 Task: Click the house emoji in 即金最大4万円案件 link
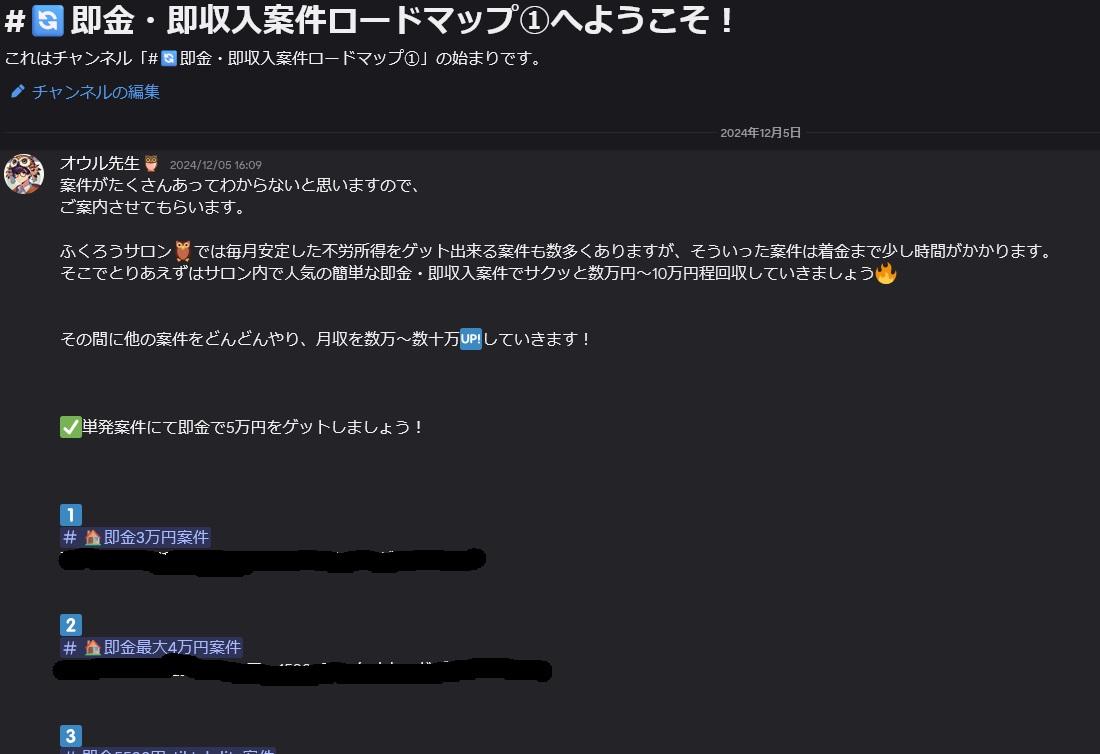point(93,647)
